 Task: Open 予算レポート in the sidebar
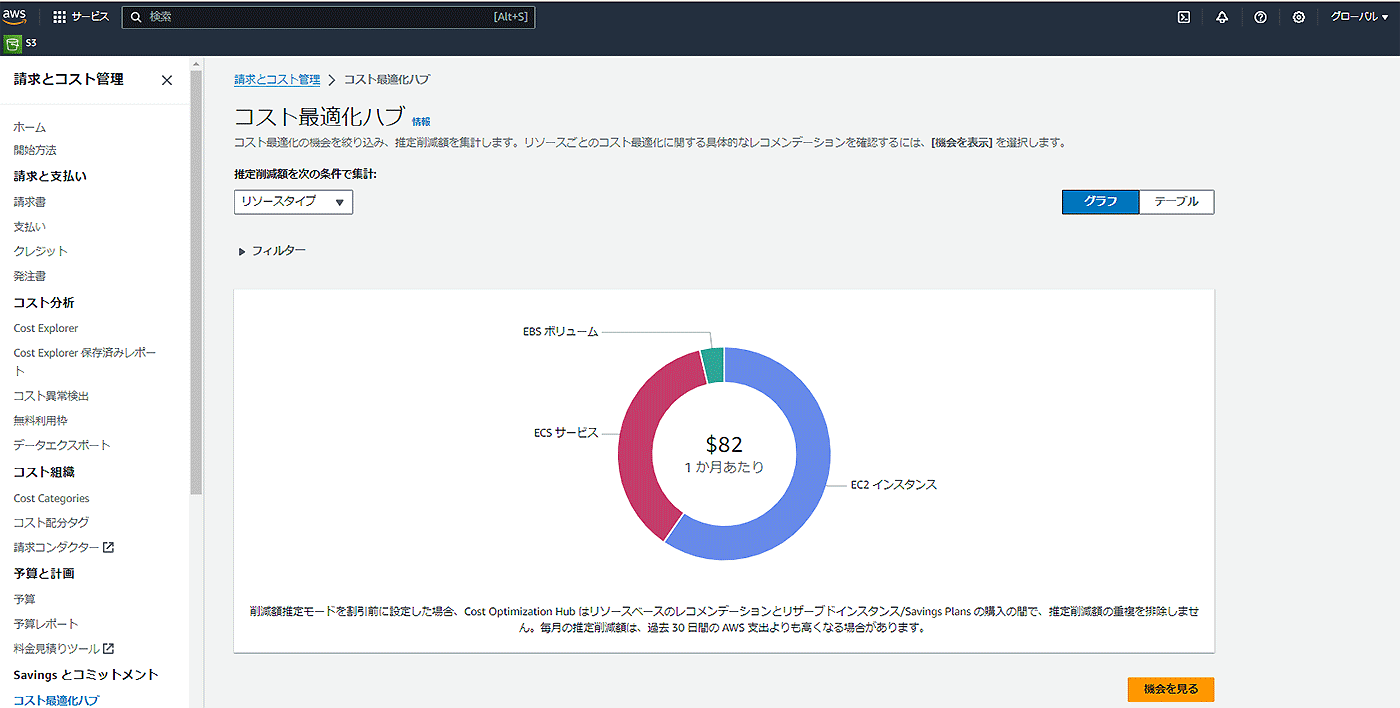click(45, 624)
